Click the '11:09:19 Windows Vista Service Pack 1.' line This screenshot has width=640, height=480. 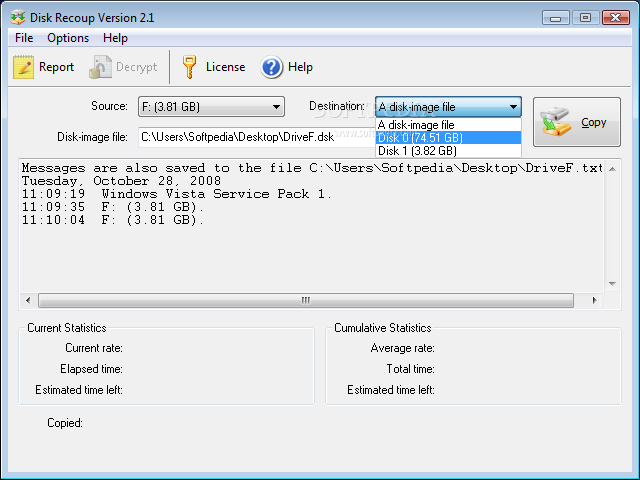(x=177, y=194)
